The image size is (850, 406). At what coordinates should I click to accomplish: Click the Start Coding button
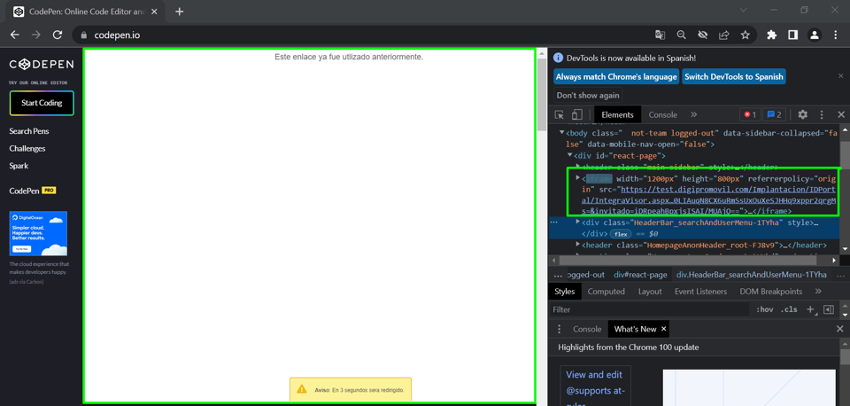pyautogui.click(x=42, y=103)
